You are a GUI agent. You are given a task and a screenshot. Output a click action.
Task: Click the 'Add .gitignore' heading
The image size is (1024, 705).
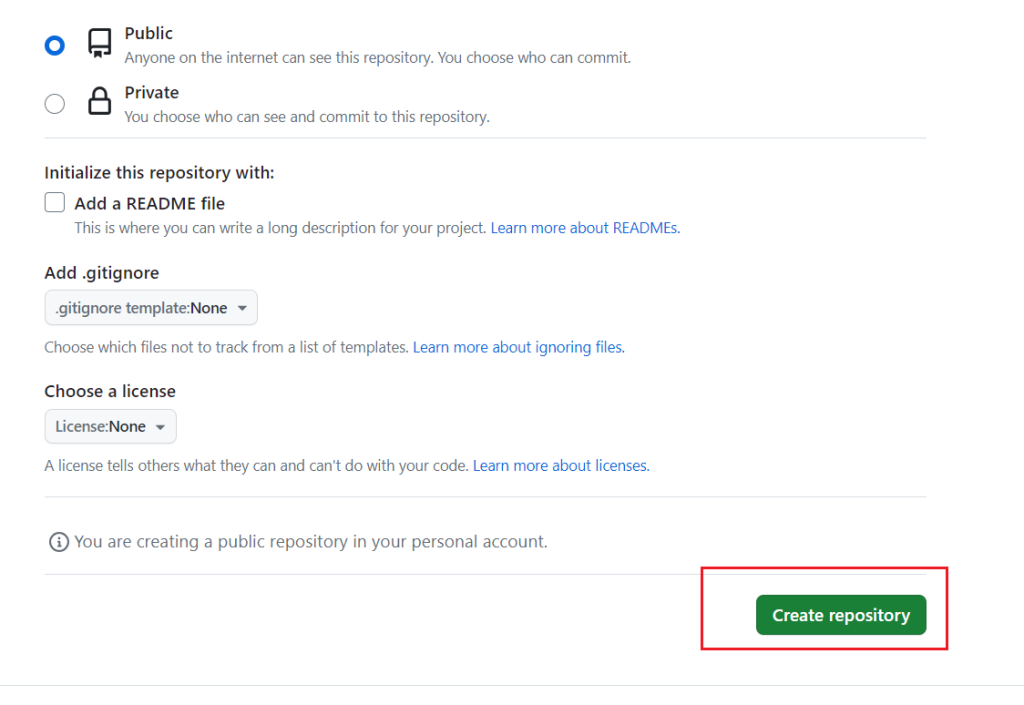pyautogui.click(x=102, y=273)
